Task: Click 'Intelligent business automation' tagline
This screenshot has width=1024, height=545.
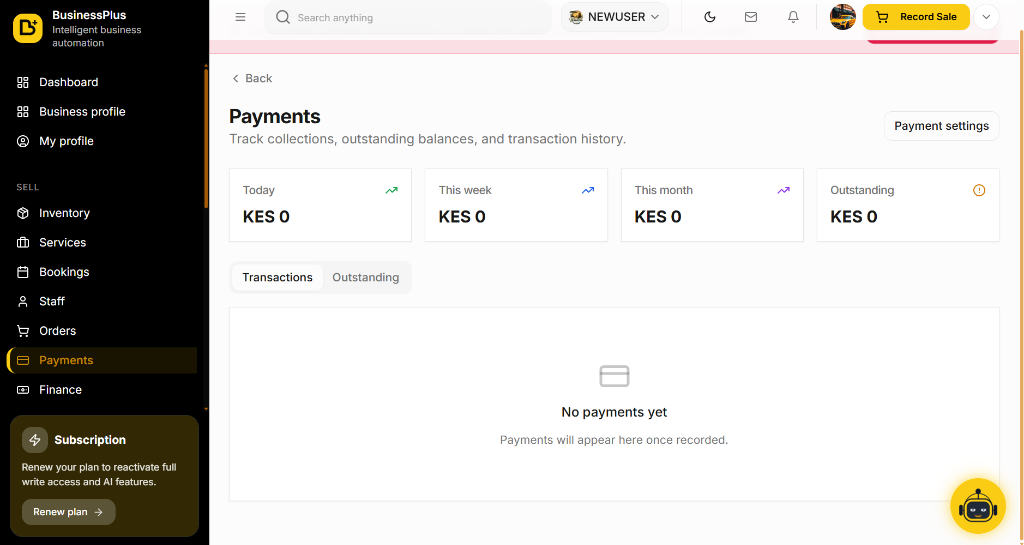Action: [97, 37]
